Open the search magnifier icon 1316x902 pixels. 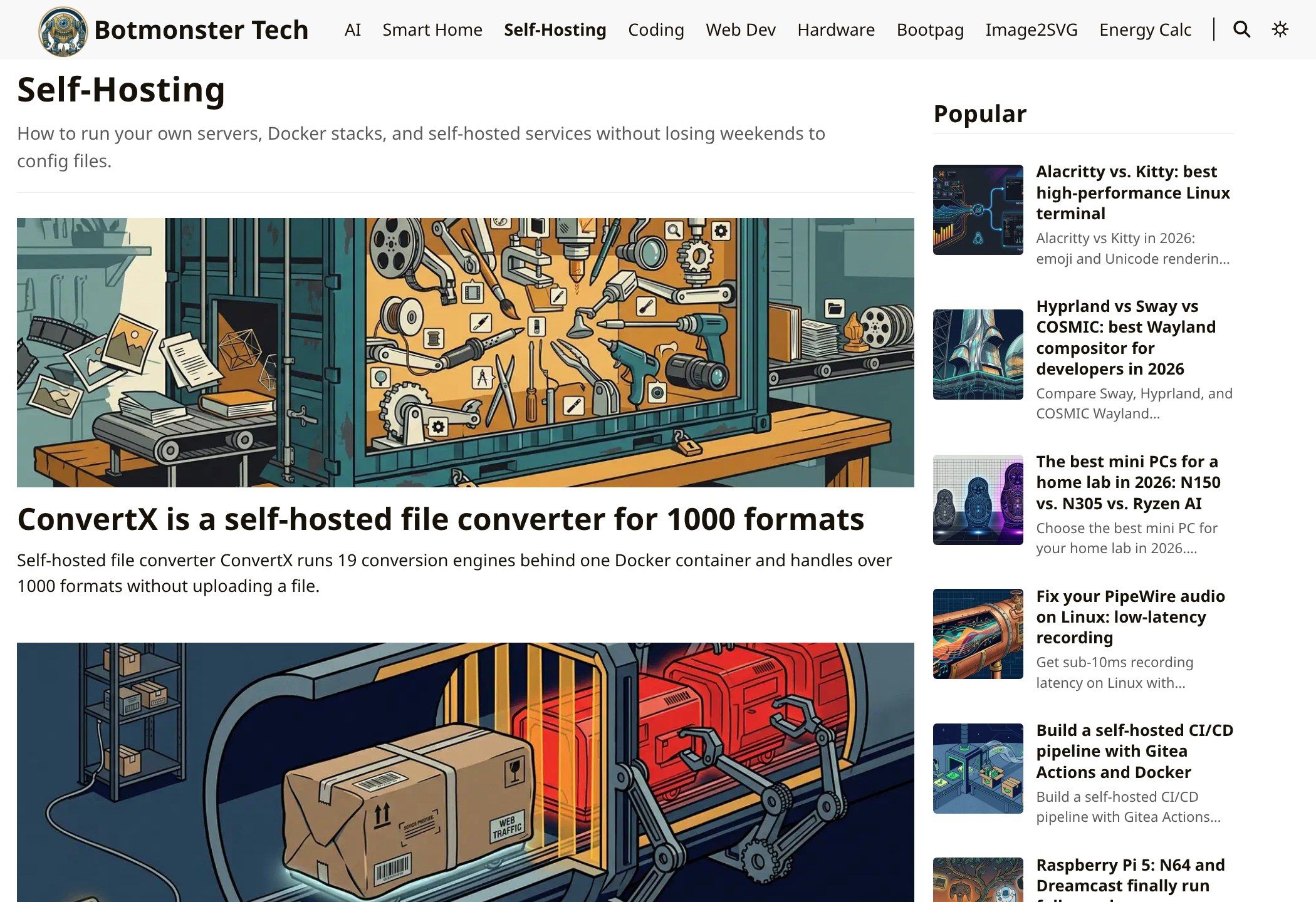pyautogui.click(x=1241, y=29)
